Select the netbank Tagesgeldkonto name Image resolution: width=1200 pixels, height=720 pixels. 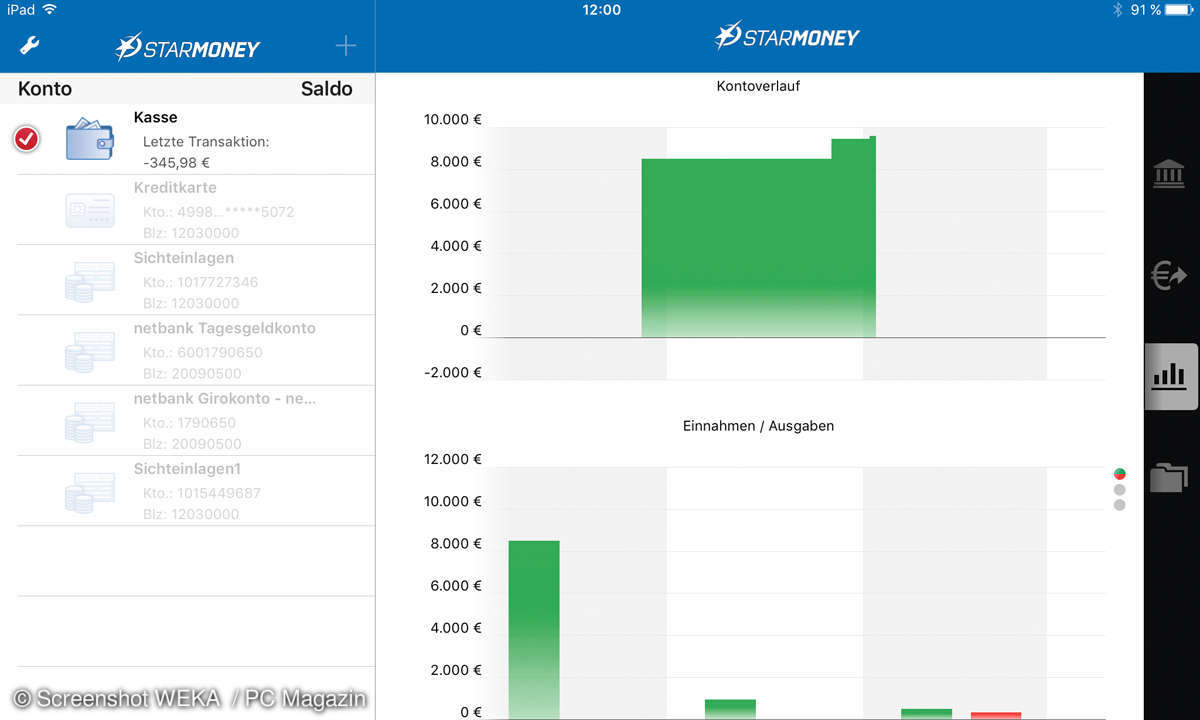(225, 328)
